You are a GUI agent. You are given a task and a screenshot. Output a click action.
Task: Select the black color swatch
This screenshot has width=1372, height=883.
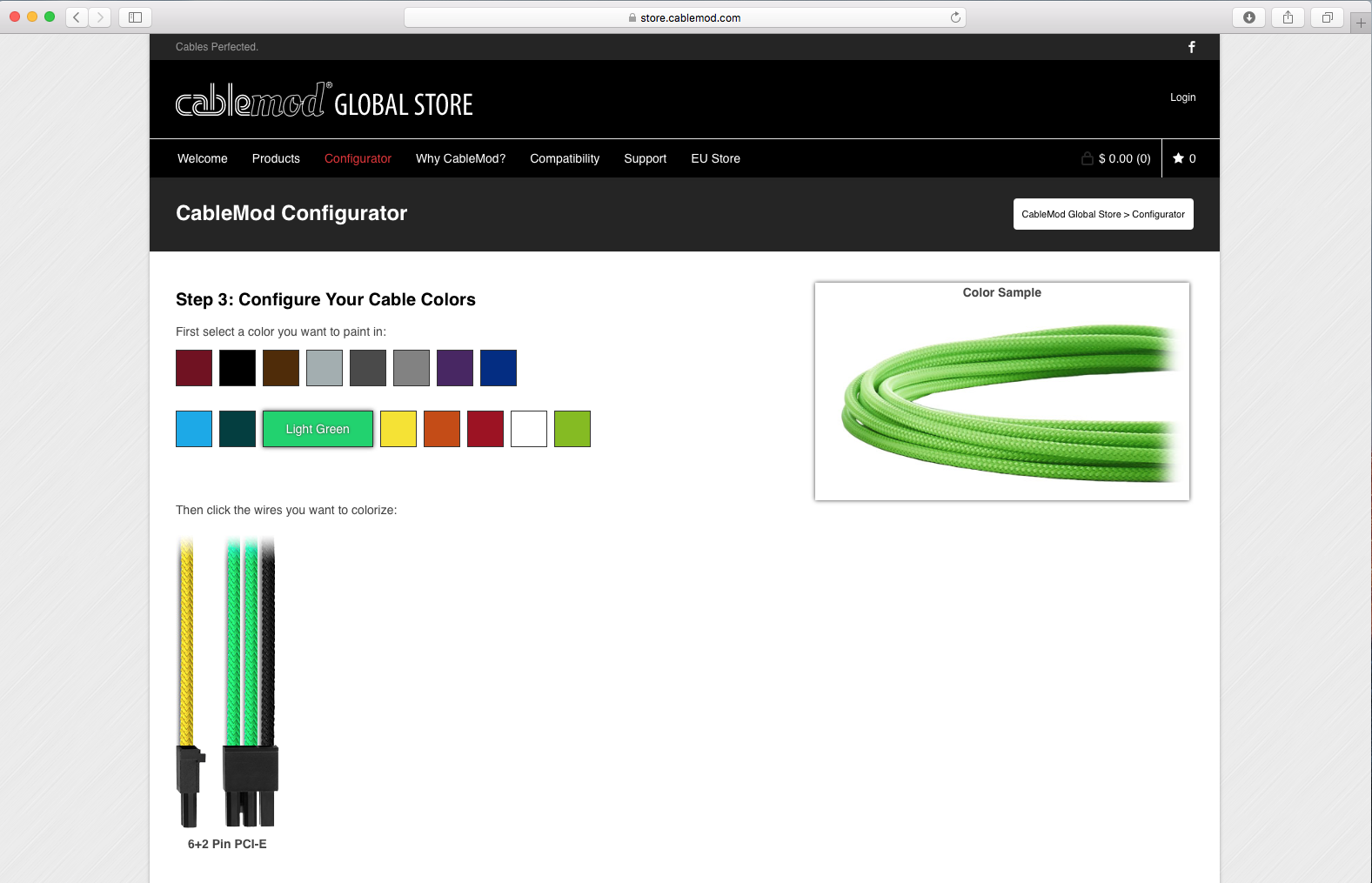[x=238, y=368]
